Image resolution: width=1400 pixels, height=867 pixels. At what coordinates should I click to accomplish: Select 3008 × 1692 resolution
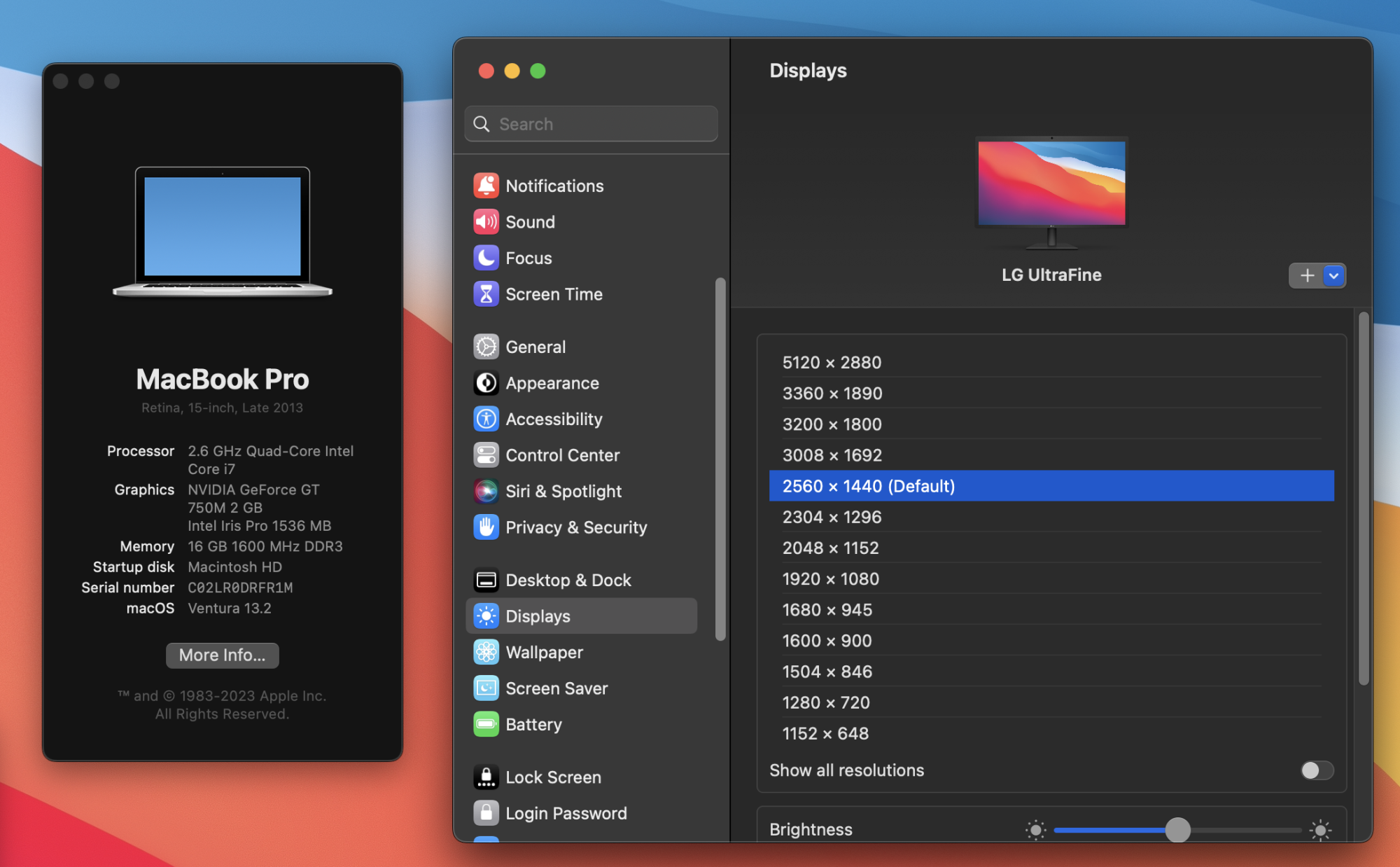point(1051,455)
